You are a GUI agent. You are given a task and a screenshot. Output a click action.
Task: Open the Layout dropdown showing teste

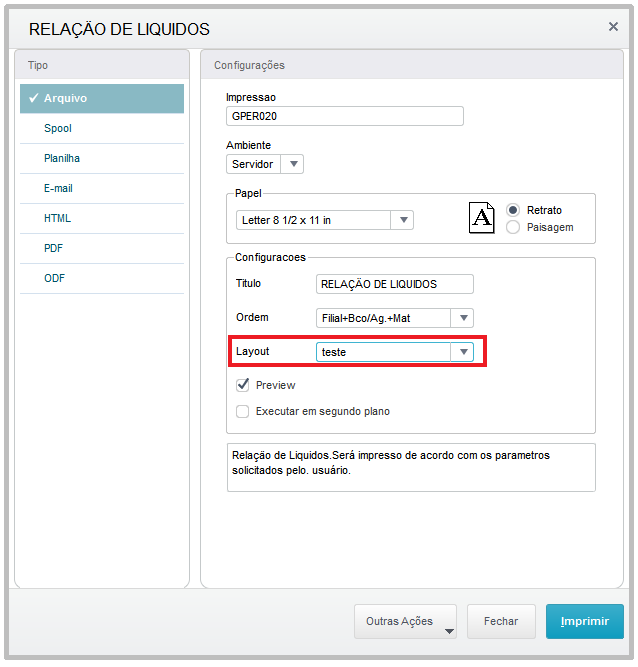point(395,352)
